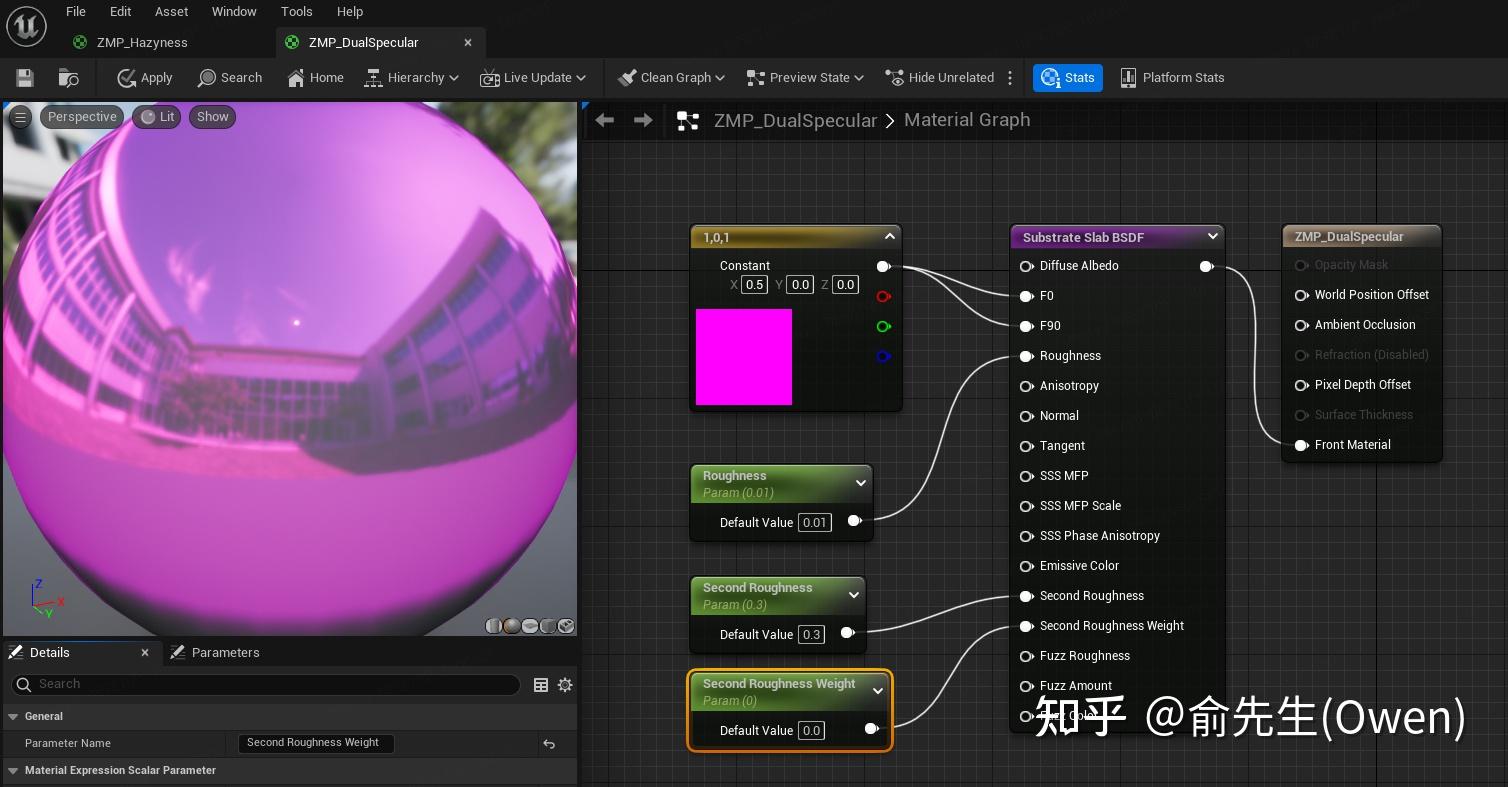The image size is (1508, 787).
Task: Expand the Clean Graph dropdown
Action: coord(720,78)
